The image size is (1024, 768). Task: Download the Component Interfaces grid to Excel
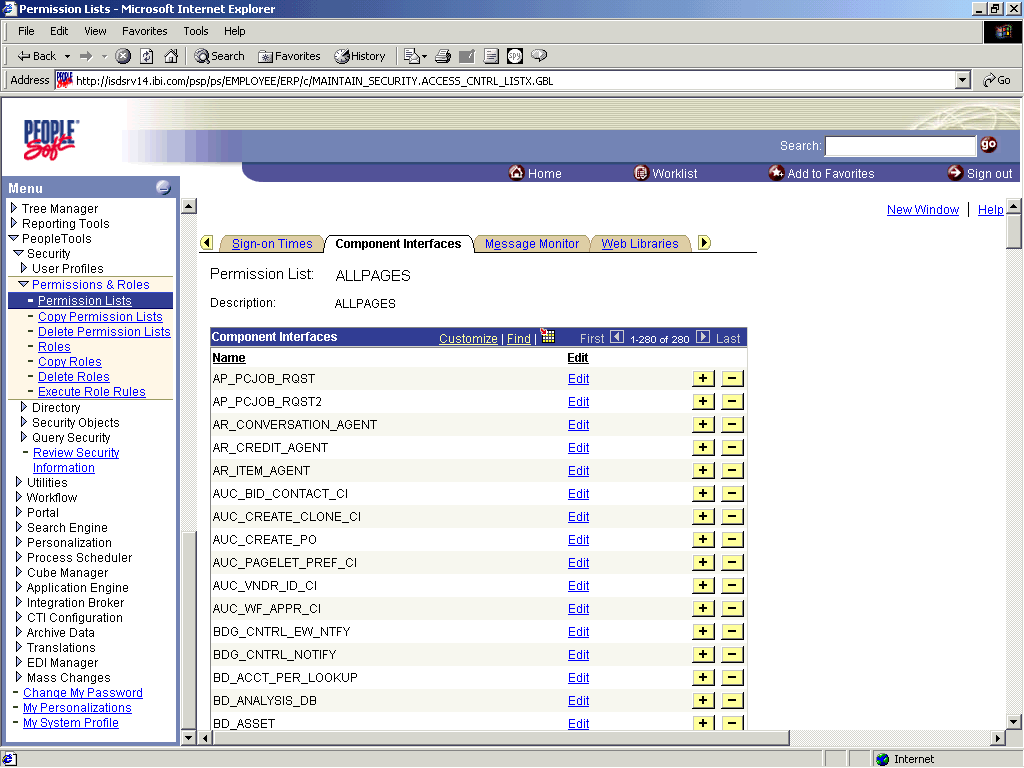click(x=546, y=337)
